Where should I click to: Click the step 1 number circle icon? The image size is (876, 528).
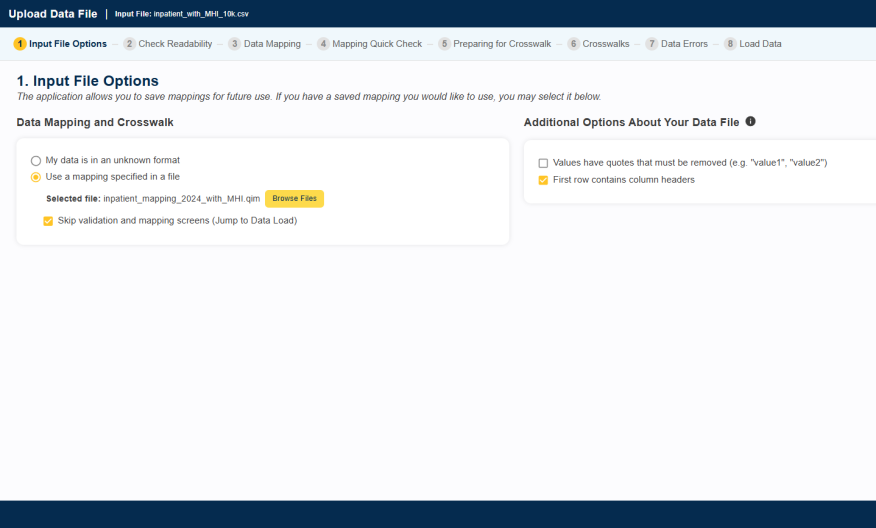point(20,44)
